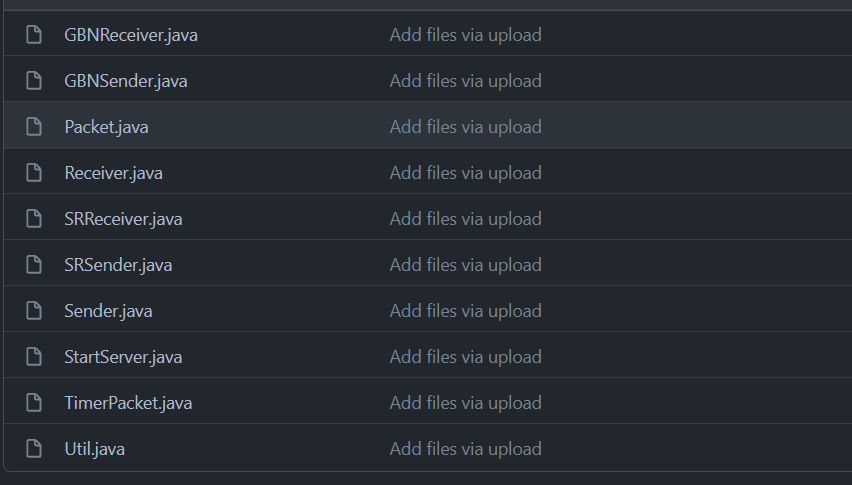The image size is (852, 485).
Task: Click the file icon beside SRSender.java
Action: tap(34, 265)
